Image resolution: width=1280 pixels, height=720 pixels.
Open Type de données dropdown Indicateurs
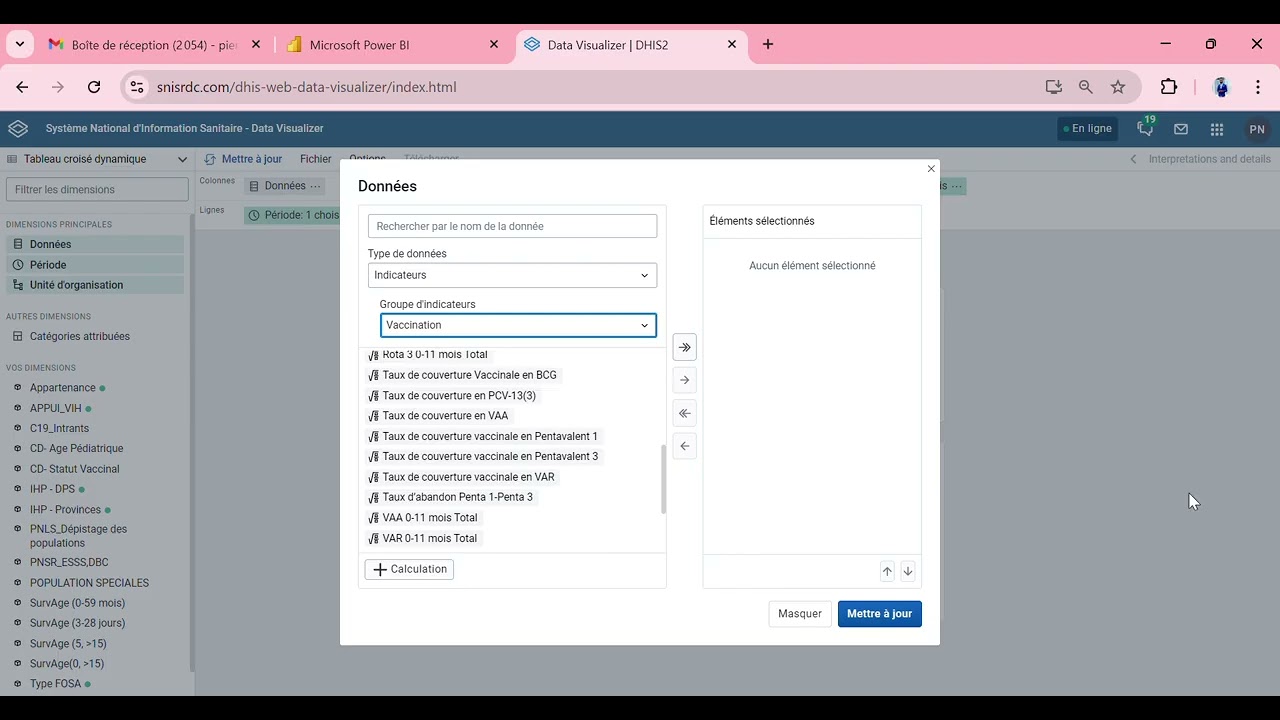point(512,275)
